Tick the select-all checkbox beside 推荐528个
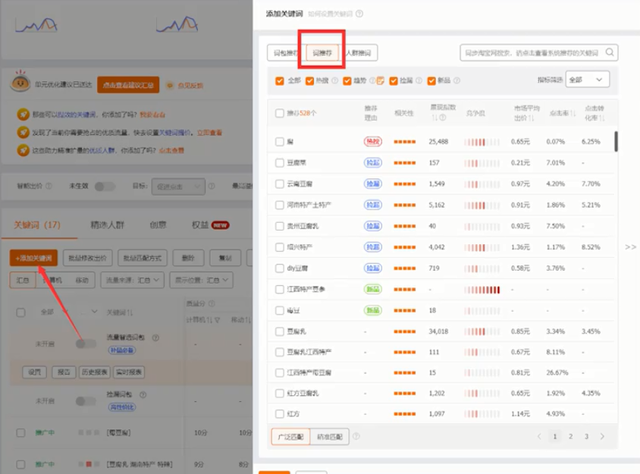Image resolution: width=640 pixels, height=474 pixels. [x=280, y=113]
